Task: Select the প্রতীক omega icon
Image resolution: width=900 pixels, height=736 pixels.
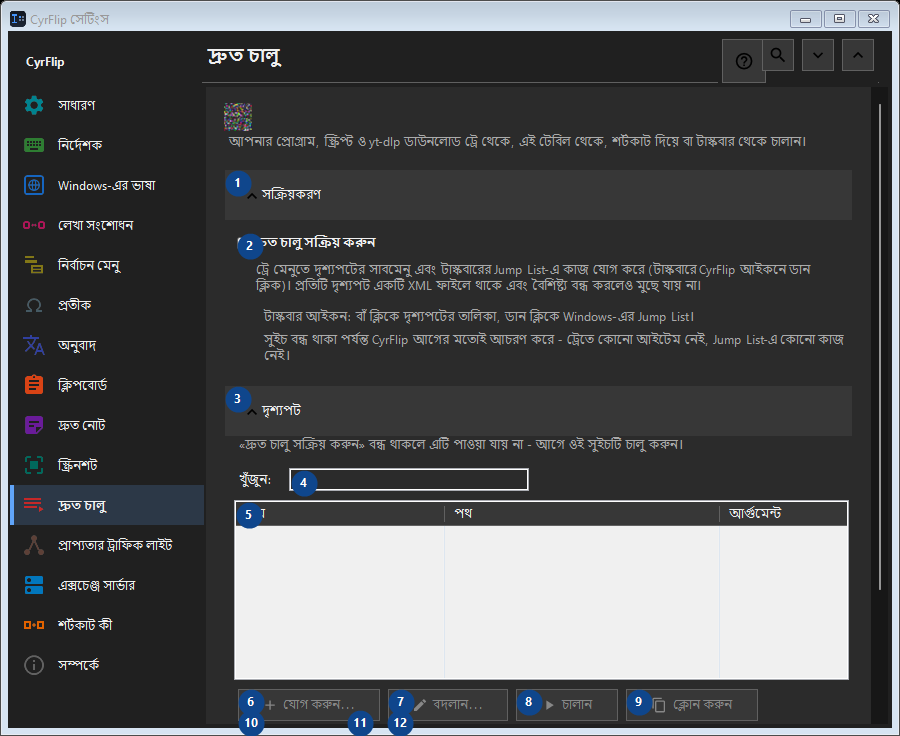Action: (34, 305)
